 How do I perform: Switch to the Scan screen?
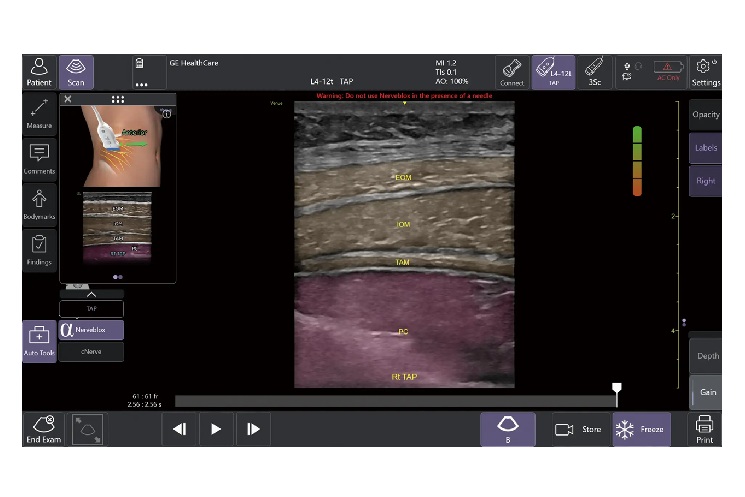(76, 72)
